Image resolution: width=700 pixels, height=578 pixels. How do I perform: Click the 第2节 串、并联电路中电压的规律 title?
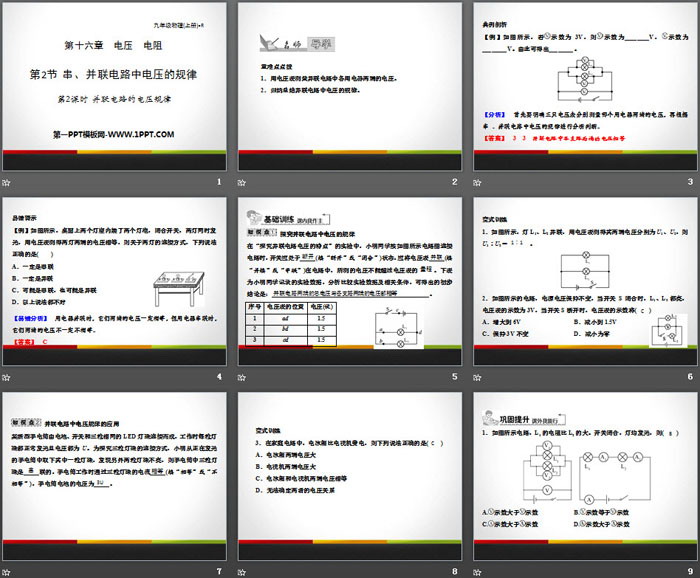click(113, 75)
